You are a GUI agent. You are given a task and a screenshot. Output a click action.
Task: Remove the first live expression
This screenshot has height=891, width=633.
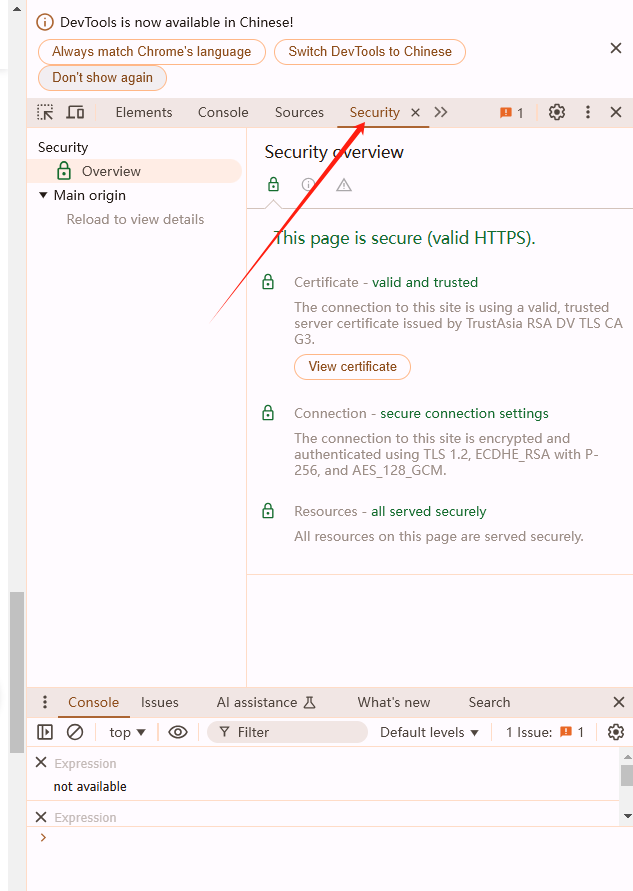tap(41, 763)
